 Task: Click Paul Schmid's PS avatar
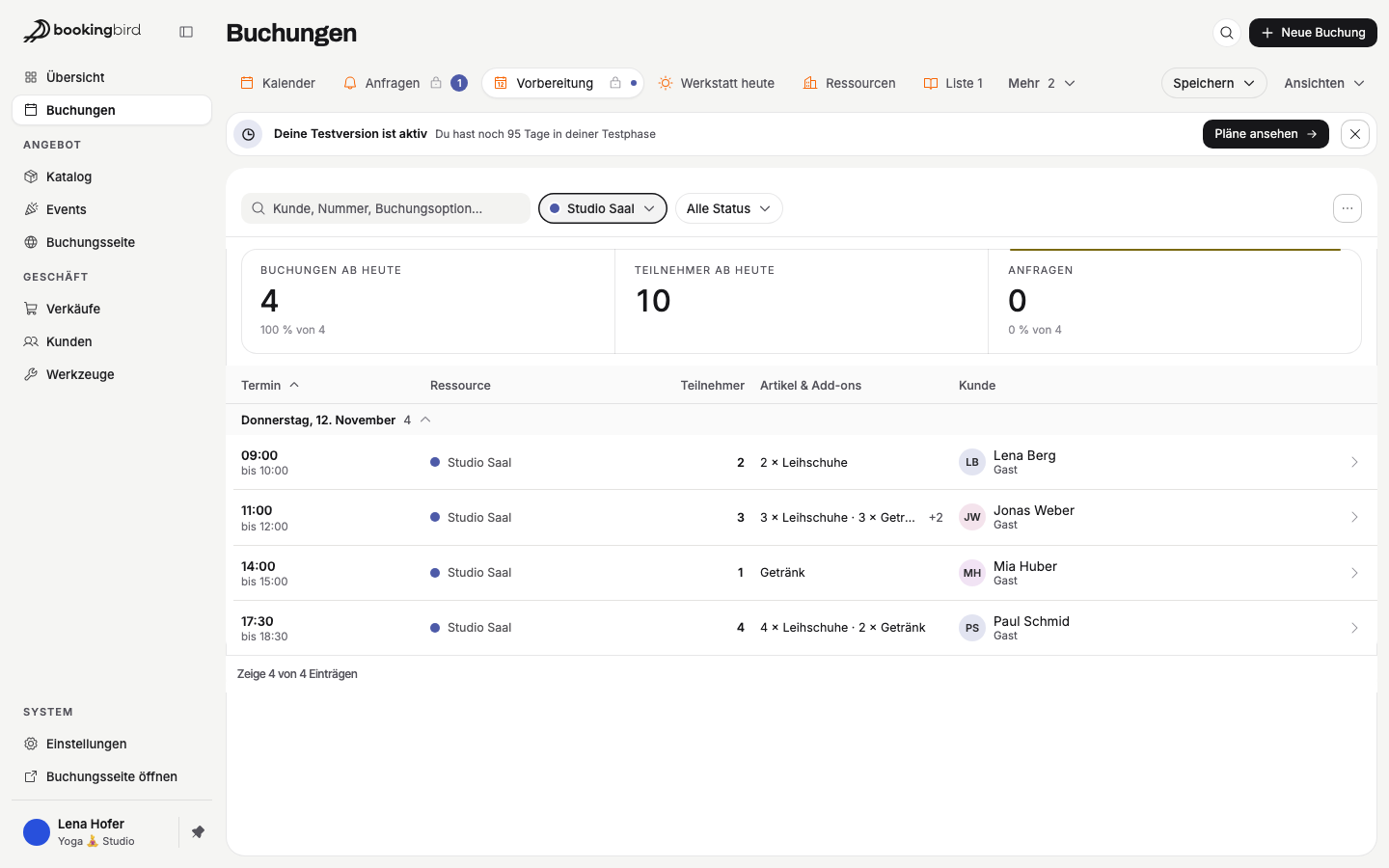972,628
